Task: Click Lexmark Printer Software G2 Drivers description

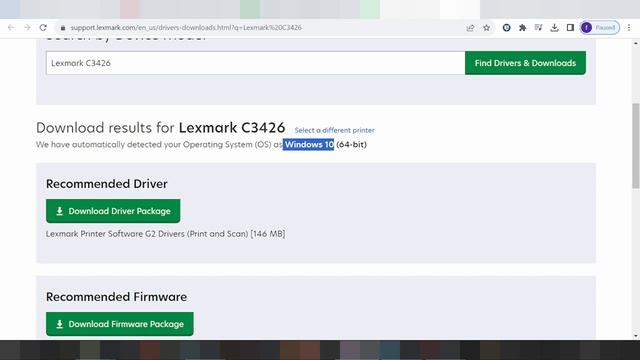Action: coord(165,234)
